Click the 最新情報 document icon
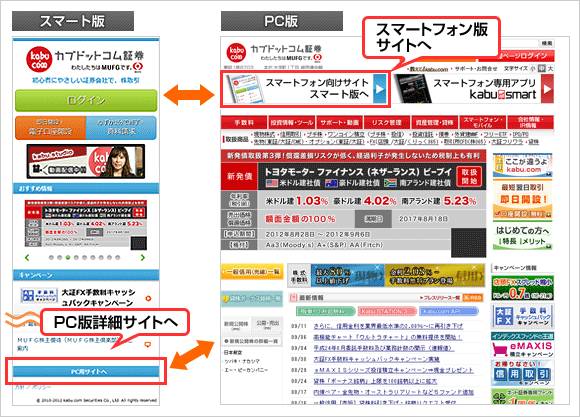 pyautogui.click(x=294, y=297)
